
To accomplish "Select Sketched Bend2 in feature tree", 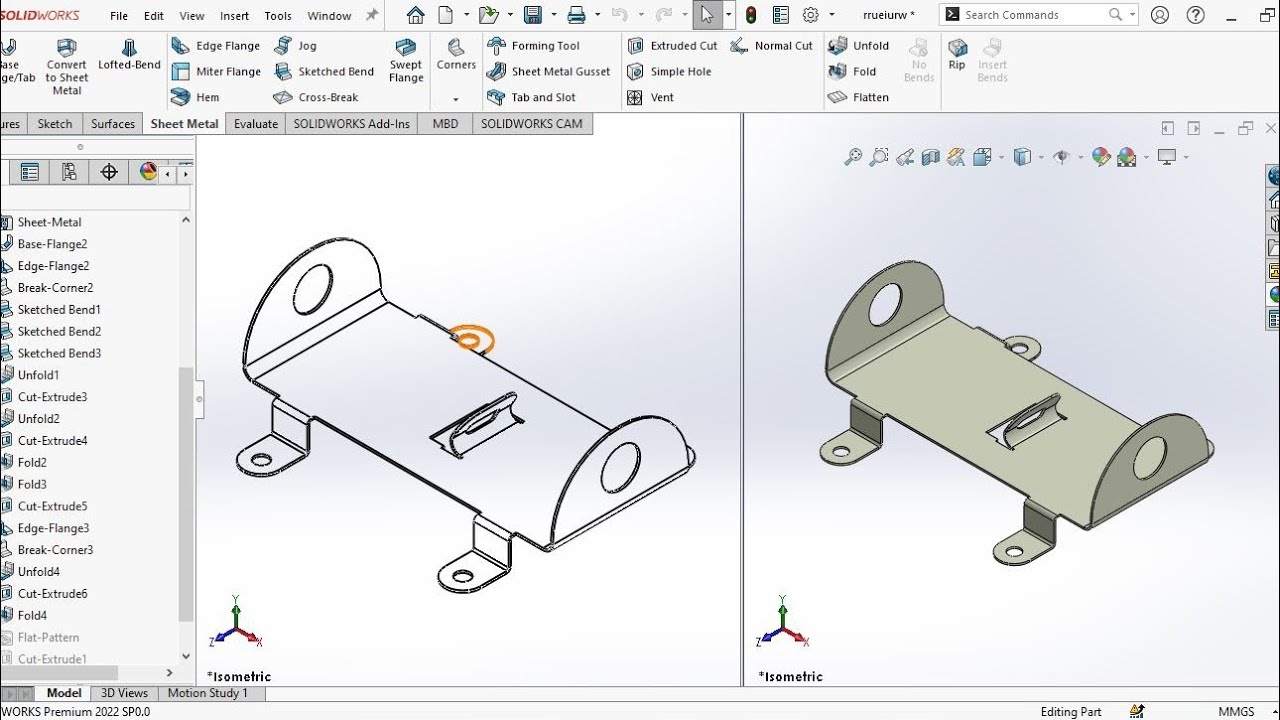I will (x=59, y=331).
